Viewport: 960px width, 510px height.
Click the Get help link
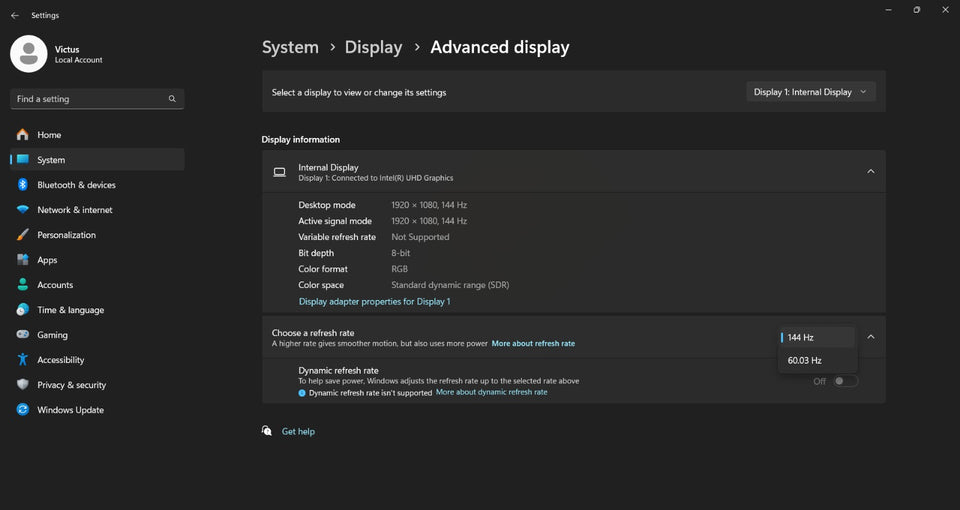point(298,432)
